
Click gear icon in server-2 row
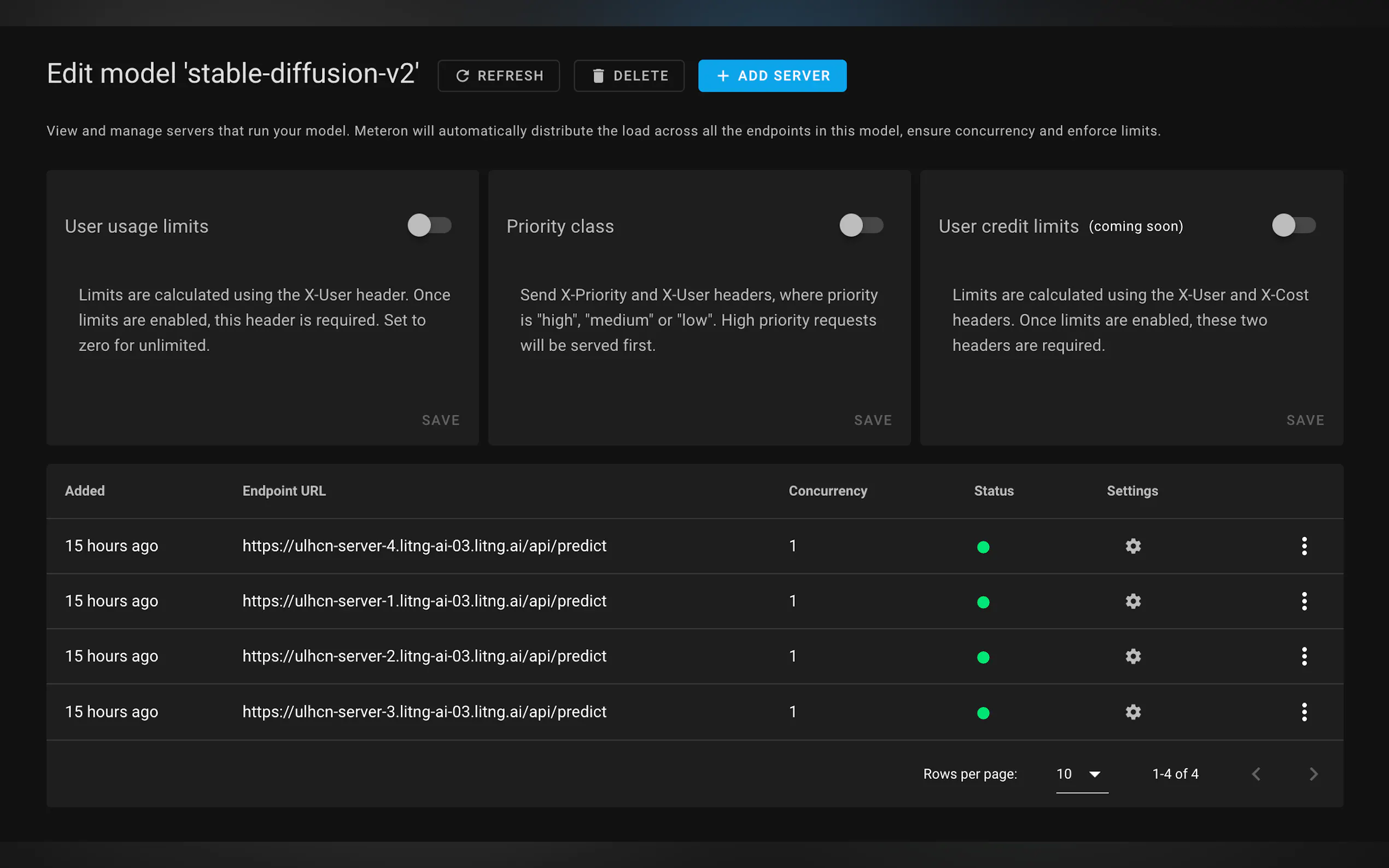click(1133, 656)
